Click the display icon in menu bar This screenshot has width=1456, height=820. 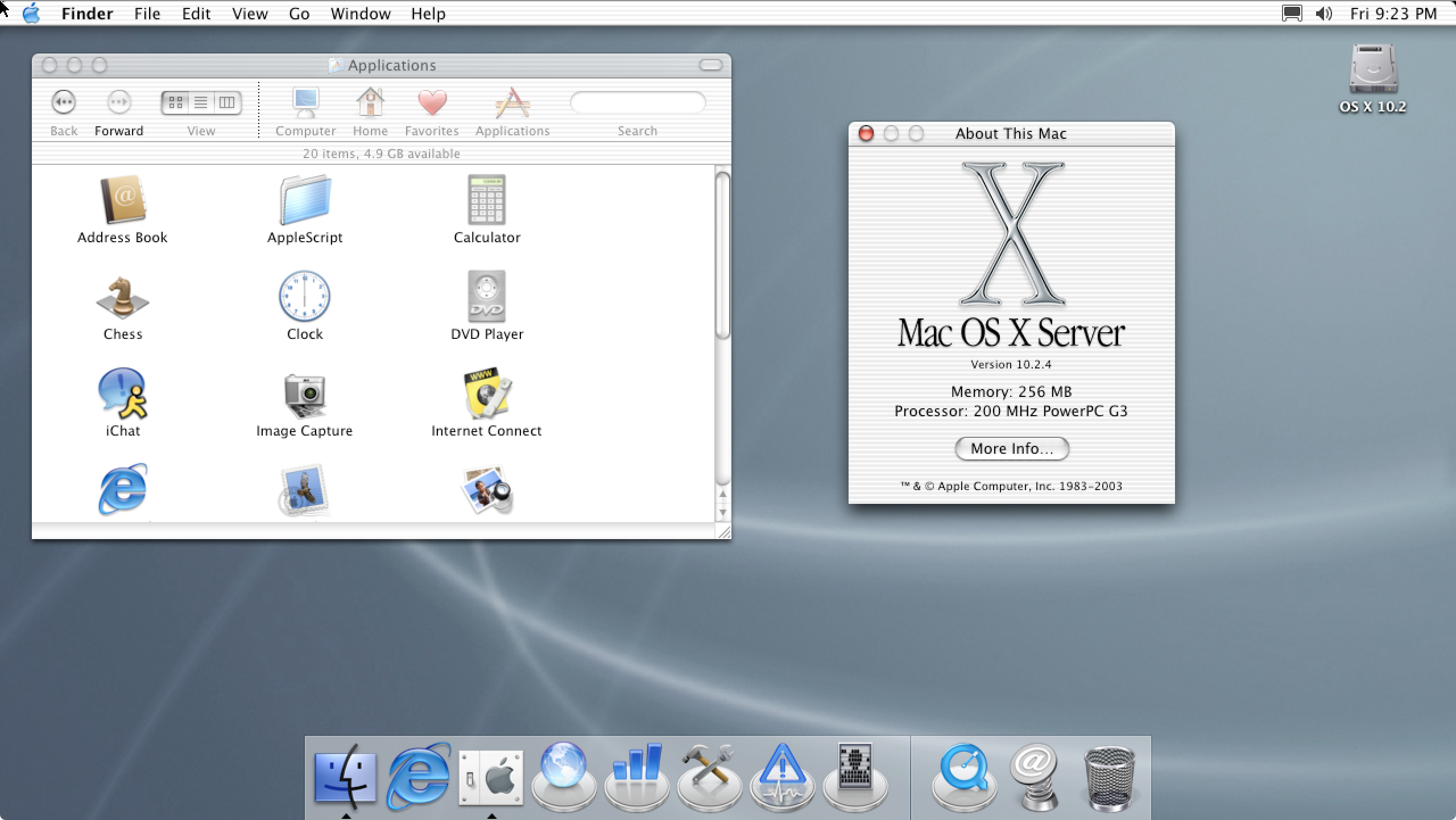(1292, 14)
